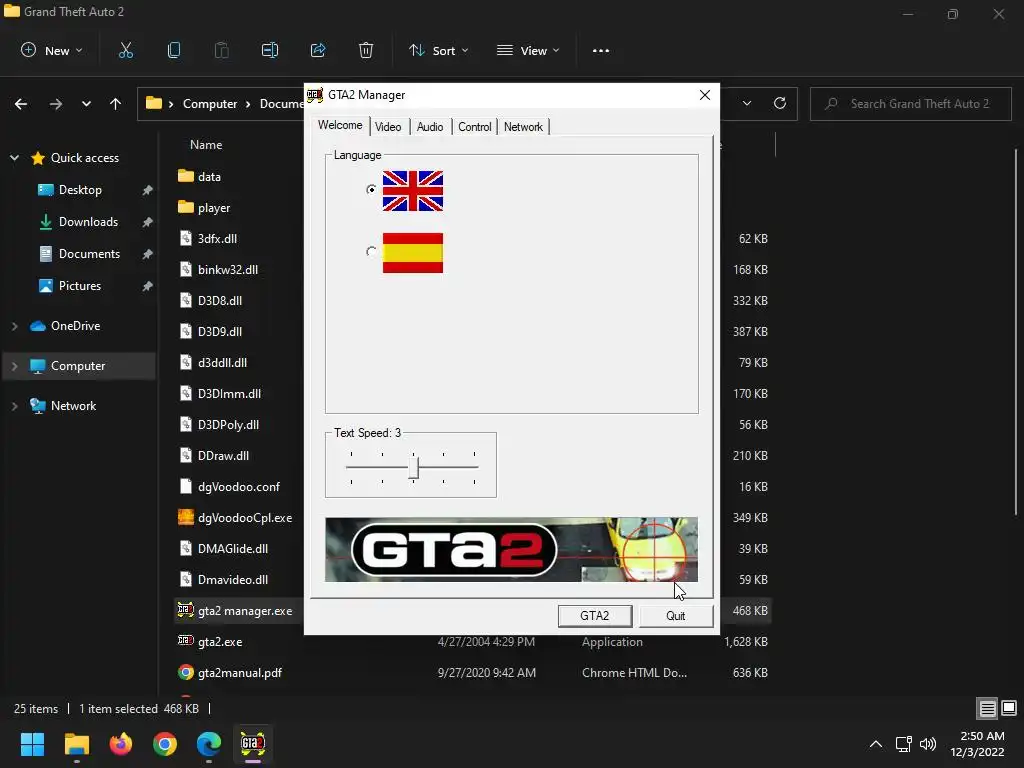Select the player folder
This screenshot has height=768, width=1024.
(x=214, y=208)
